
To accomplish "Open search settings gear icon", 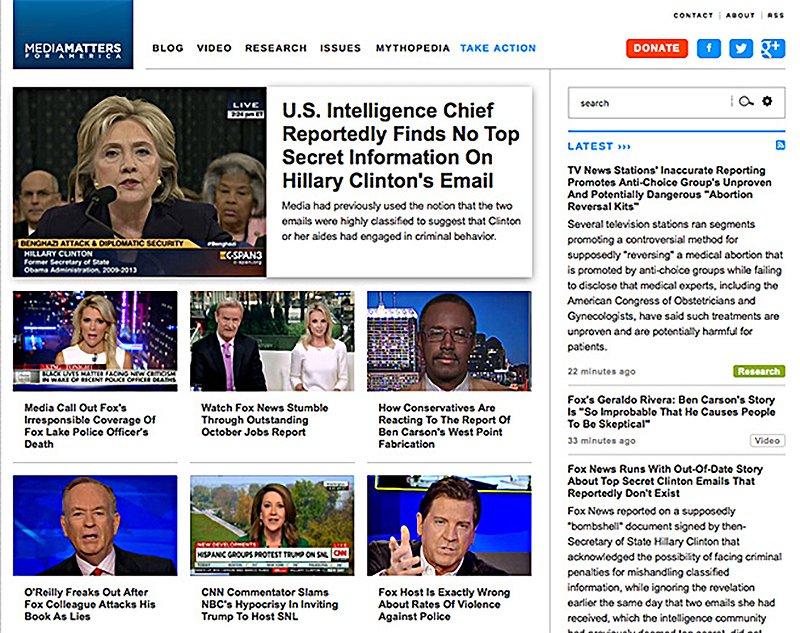I will [x=767, y=101].
